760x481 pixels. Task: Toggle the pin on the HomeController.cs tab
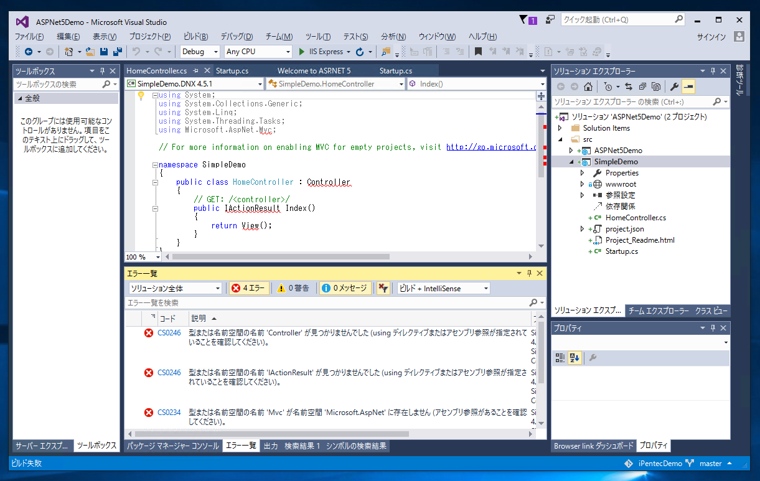coord(196,71)
